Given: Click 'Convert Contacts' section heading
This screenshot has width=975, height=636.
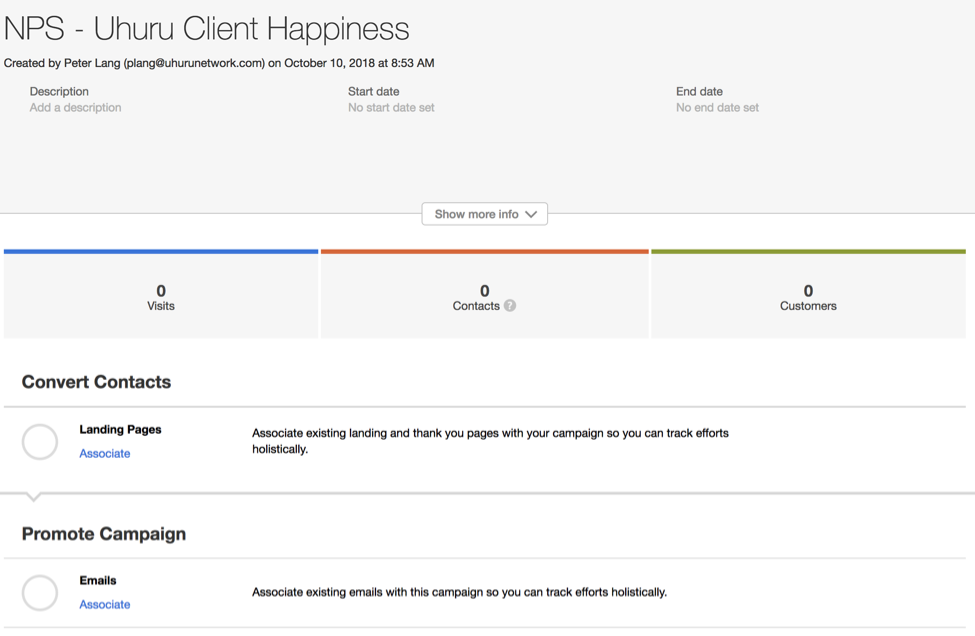Looking at the screenshot, I should [96, 382].
